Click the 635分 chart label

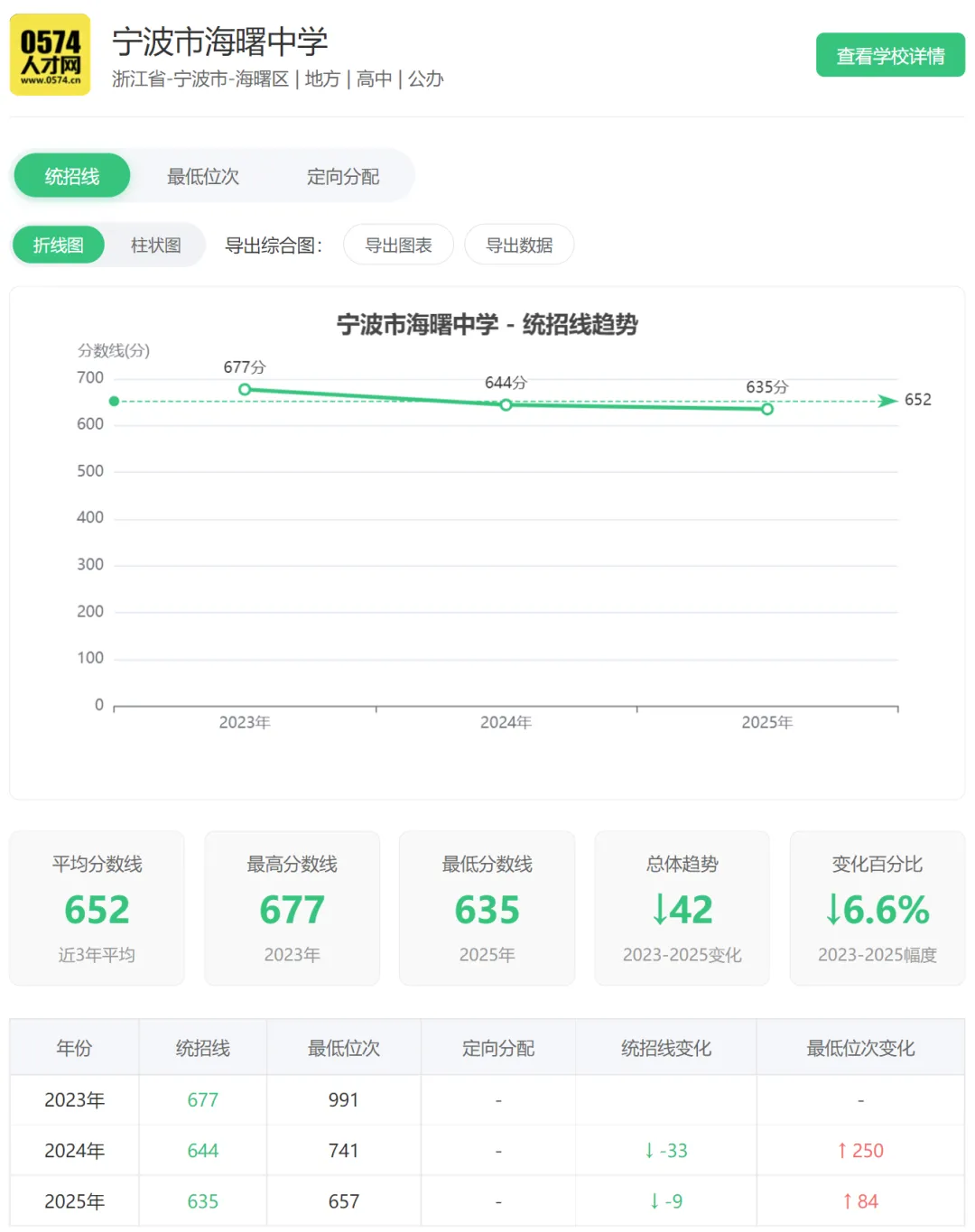[x=767, y=387]
